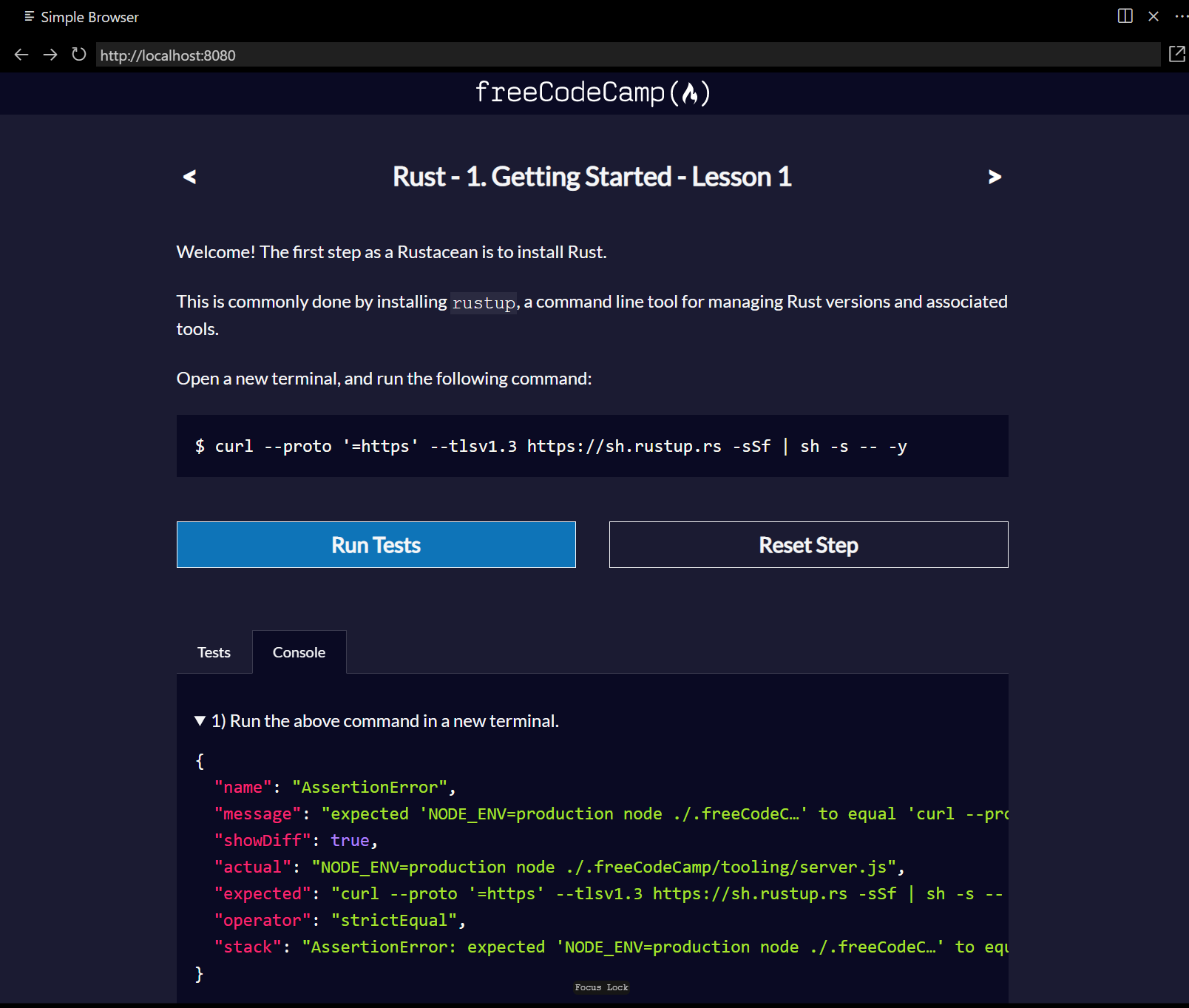The image size is (1189, 1008).
Task: Click the "name": "AssertionError" line
Action: 335,788
